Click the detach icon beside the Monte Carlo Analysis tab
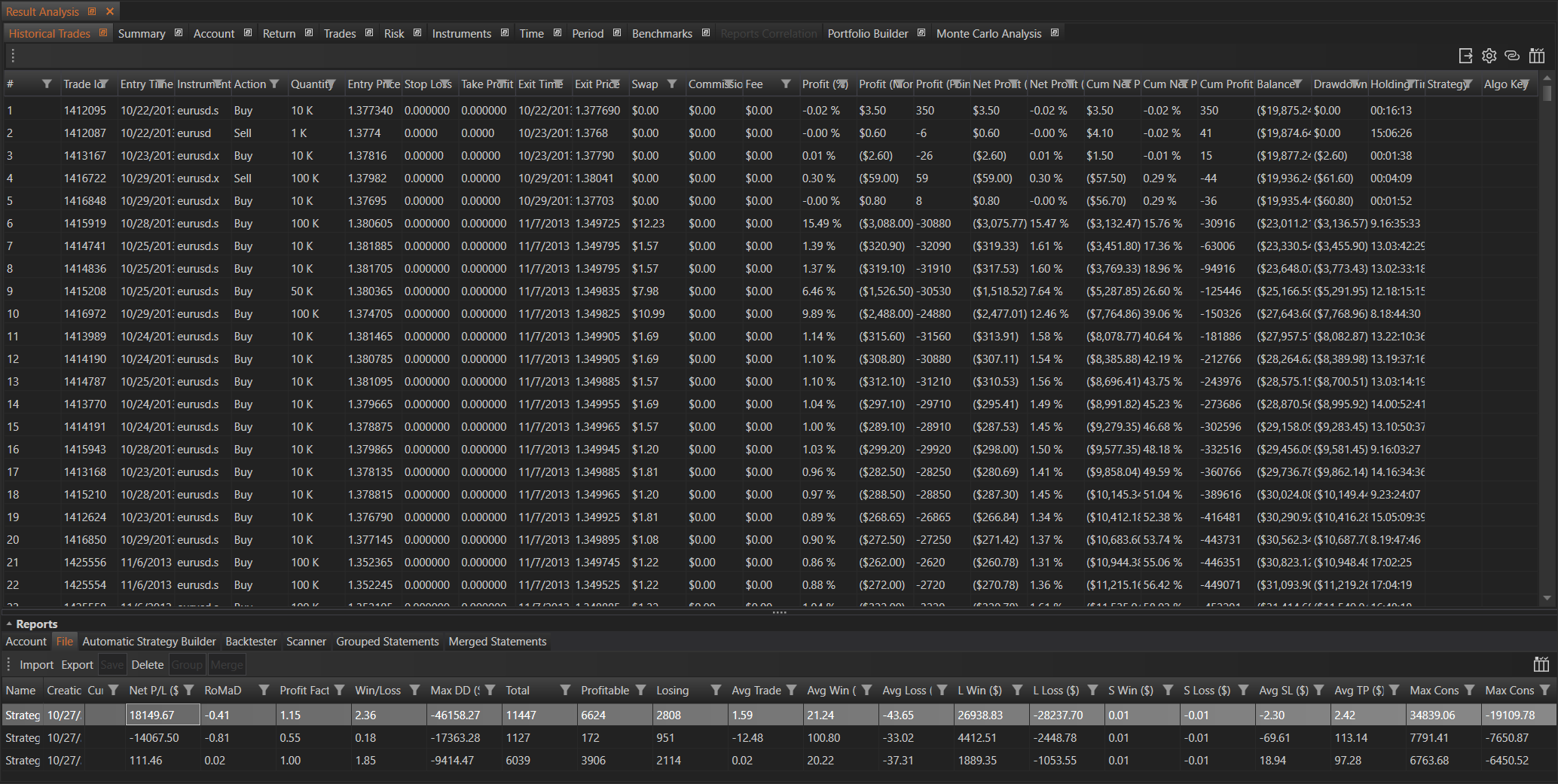Screen dimensions: 1558x784 coord(1055,33)
